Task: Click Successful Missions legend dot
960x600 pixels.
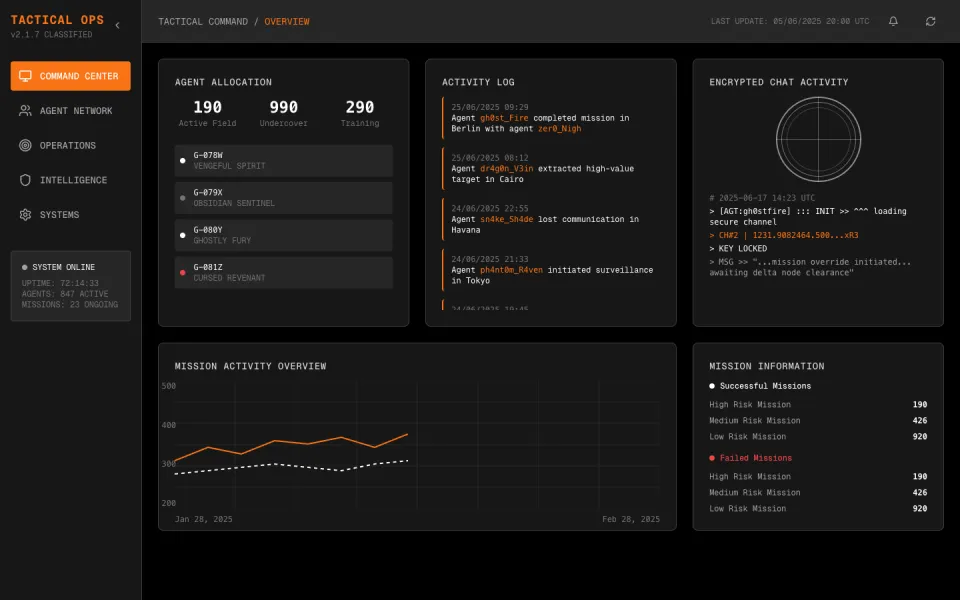Action: pyautogui.click(x=712, y=386)
